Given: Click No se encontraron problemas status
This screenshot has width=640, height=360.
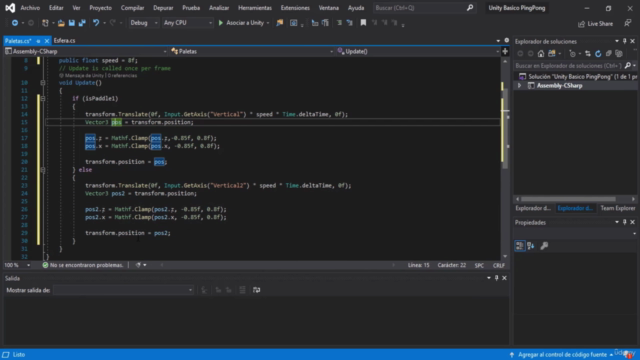Looking at the screenshot, I should [x=83, y=265].
